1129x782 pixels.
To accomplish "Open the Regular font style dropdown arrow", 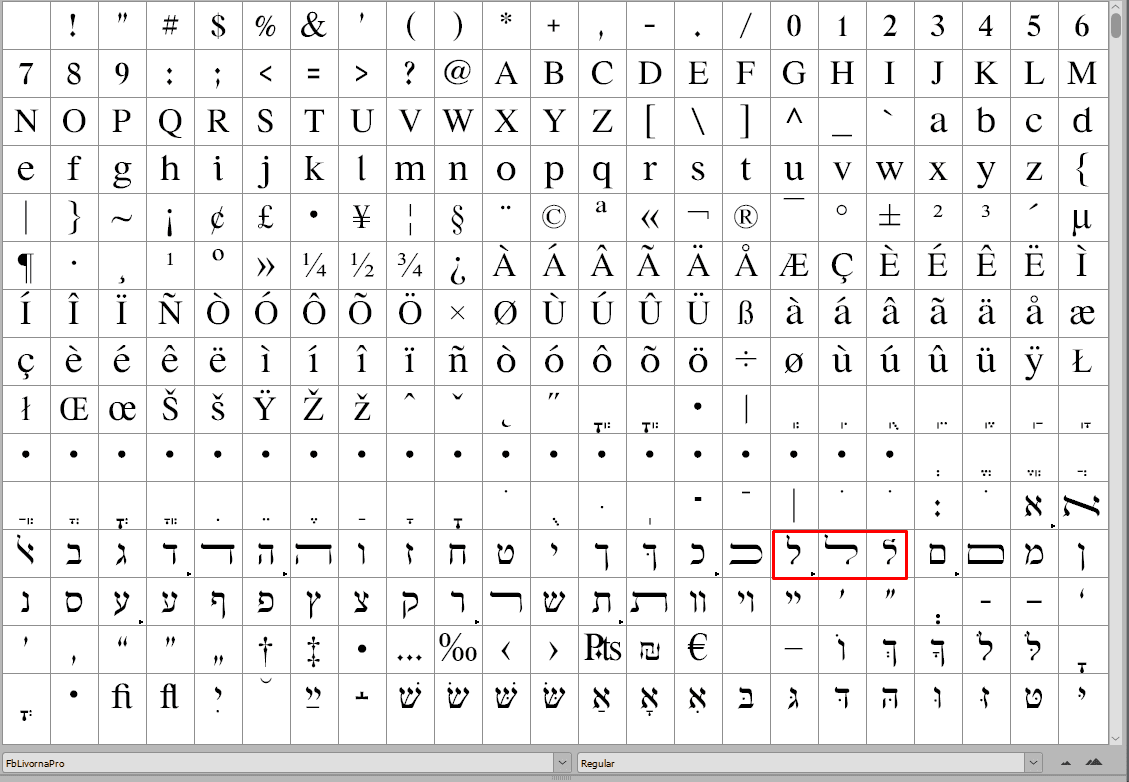I will [1033, 763].
